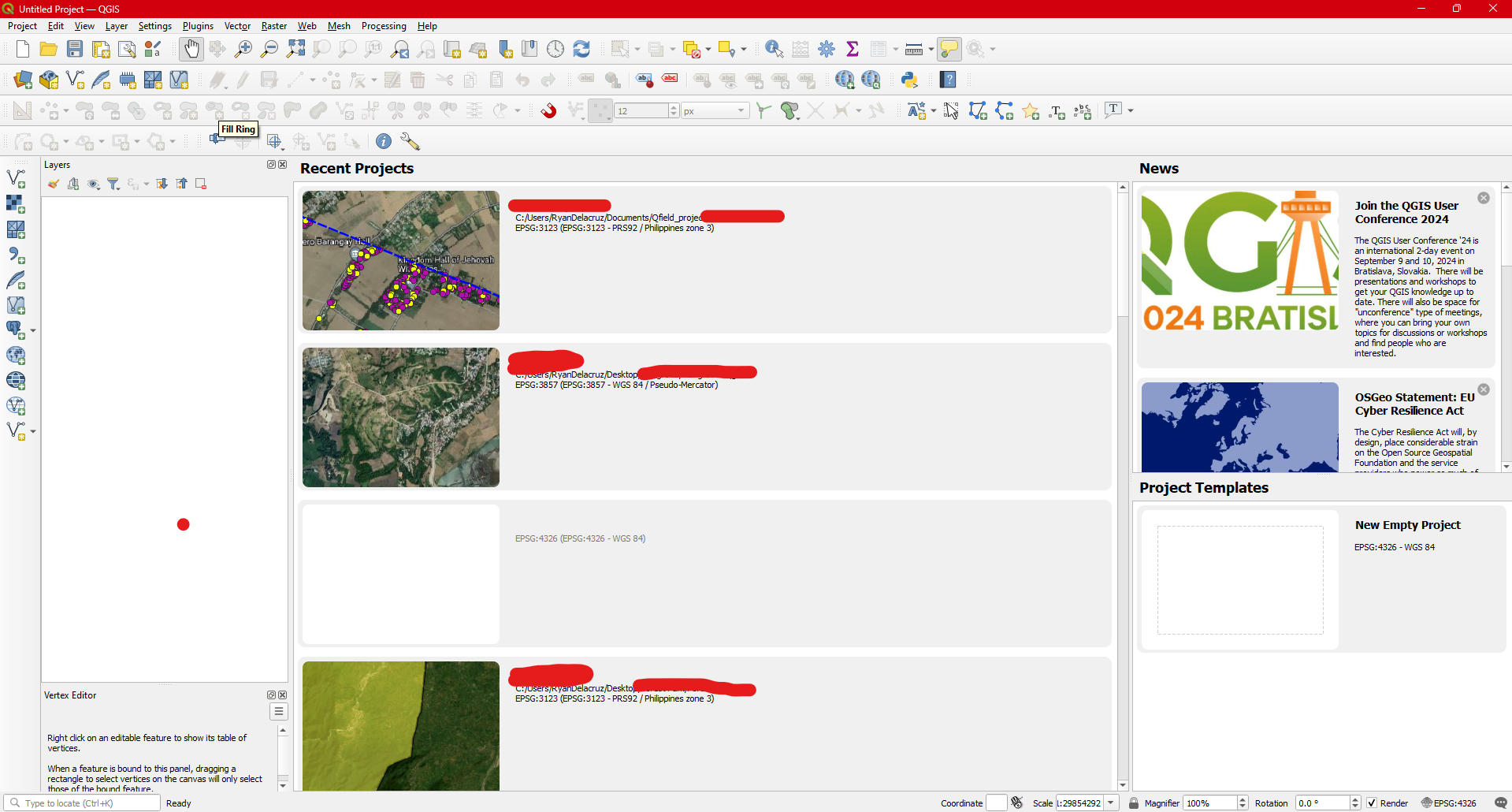Screen dimensions: 1512x812
Task: Expand the text annotation dropdown arrow
Action: (x=1128, y=110)
